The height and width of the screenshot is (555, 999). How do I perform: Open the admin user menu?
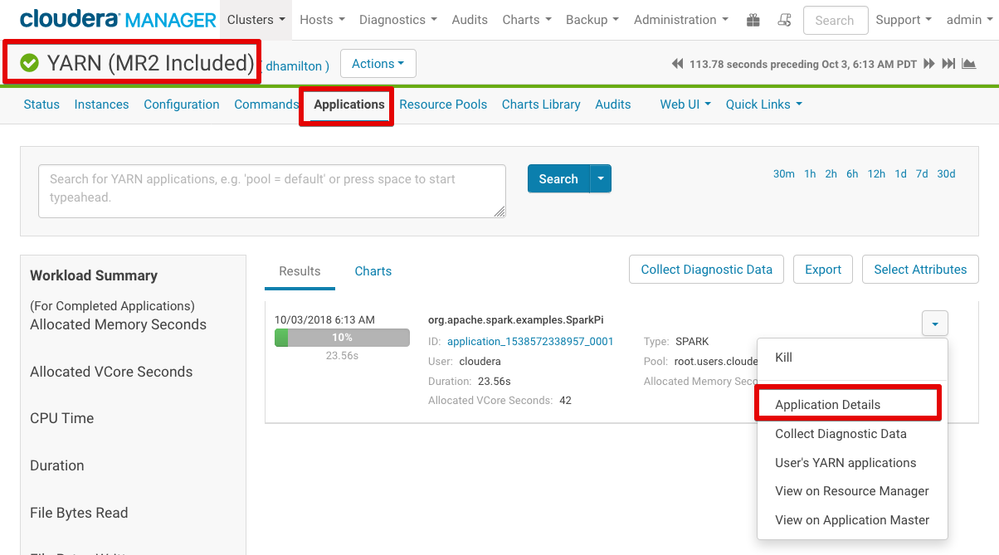tap(970, 20)
